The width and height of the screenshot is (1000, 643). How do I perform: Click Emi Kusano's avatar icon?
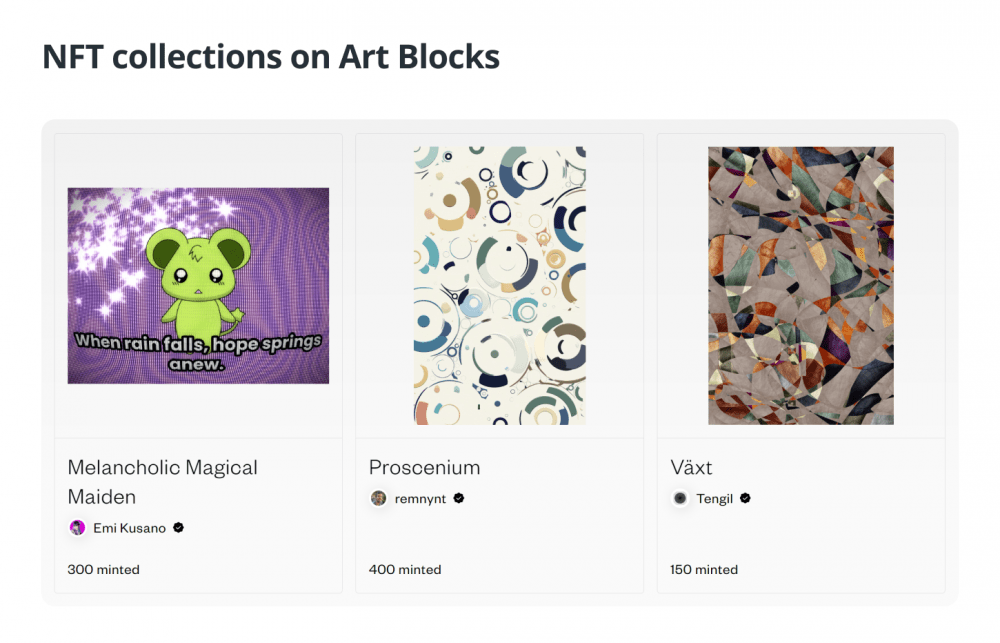tap(77, 528)
